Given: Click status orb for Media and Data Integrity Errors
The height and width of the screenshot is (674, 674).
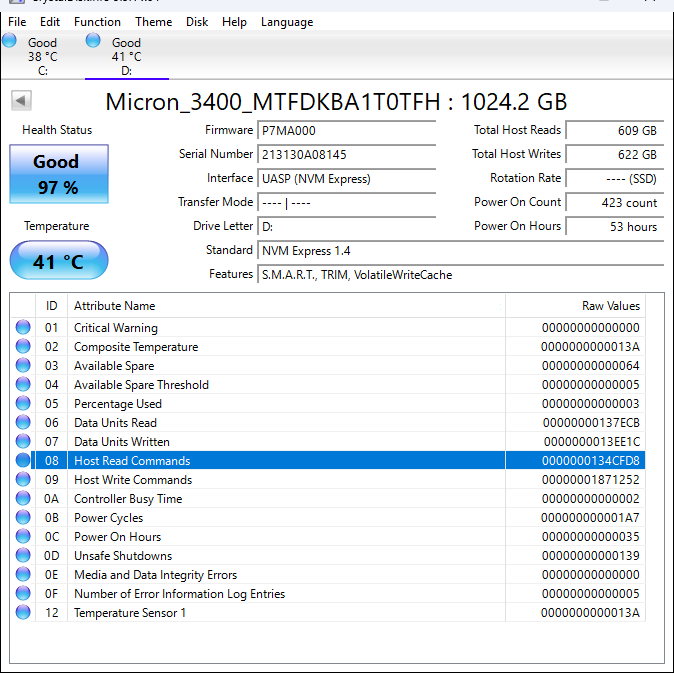Looking at the screenshot, I should click(23, 574).
